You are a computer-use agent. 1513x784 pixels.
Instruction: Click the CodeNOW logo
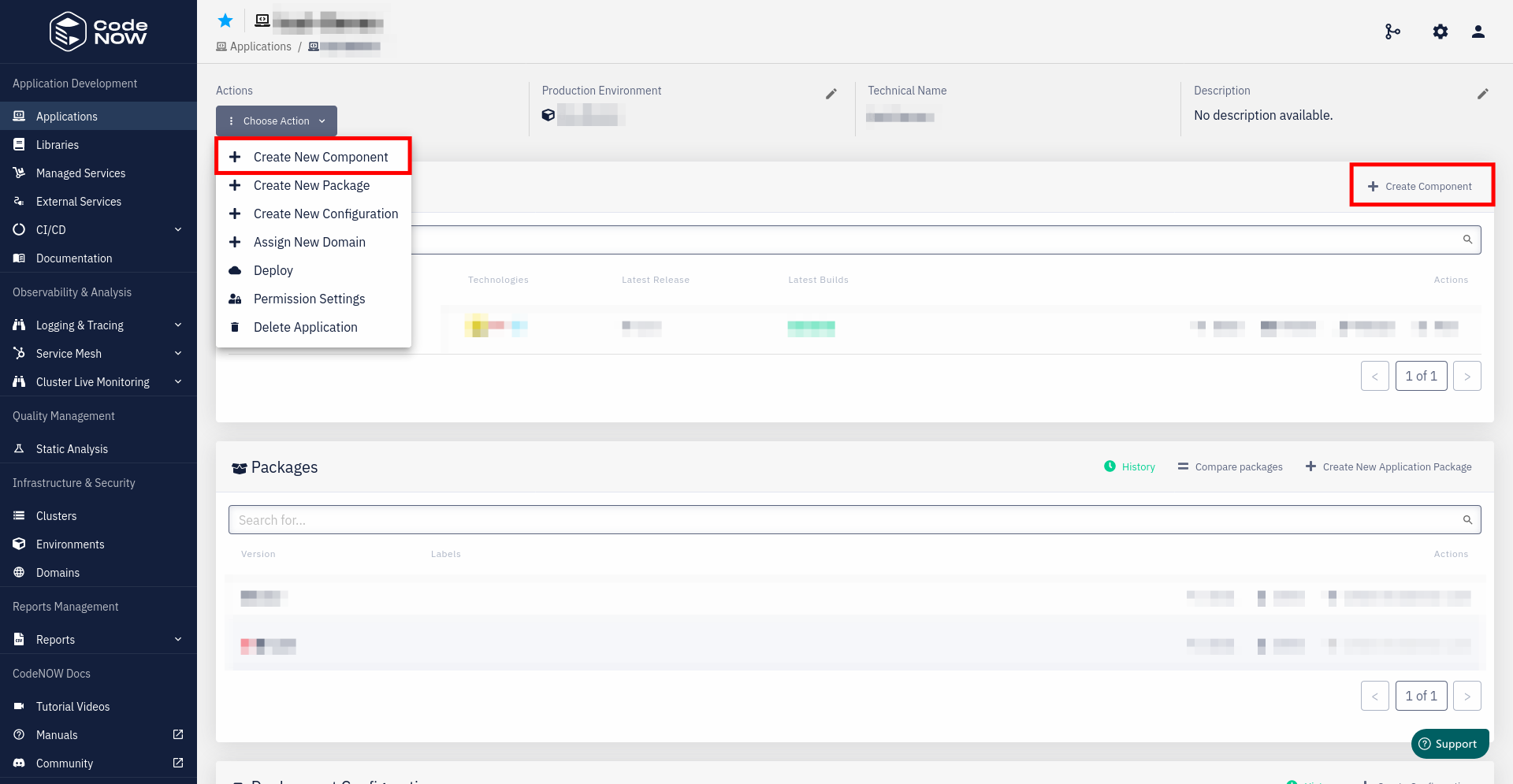pyautogui.click(x=99, y=32)
